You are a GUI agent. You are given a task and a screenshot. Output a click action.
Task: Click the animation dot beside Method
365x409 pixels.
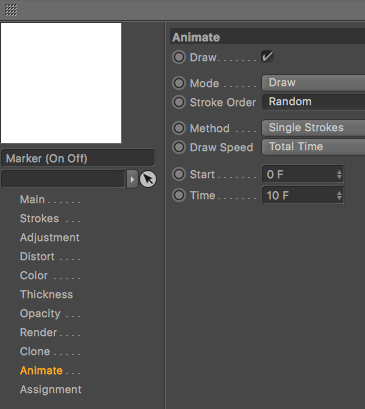coord(179,128)
